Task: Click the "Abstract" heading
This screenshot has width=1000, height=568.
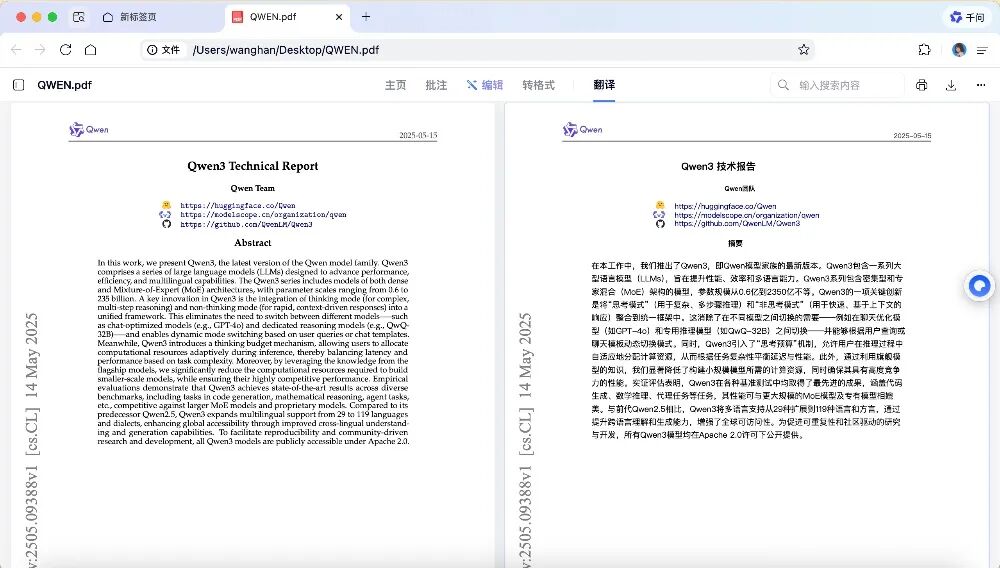Action: 253,243
